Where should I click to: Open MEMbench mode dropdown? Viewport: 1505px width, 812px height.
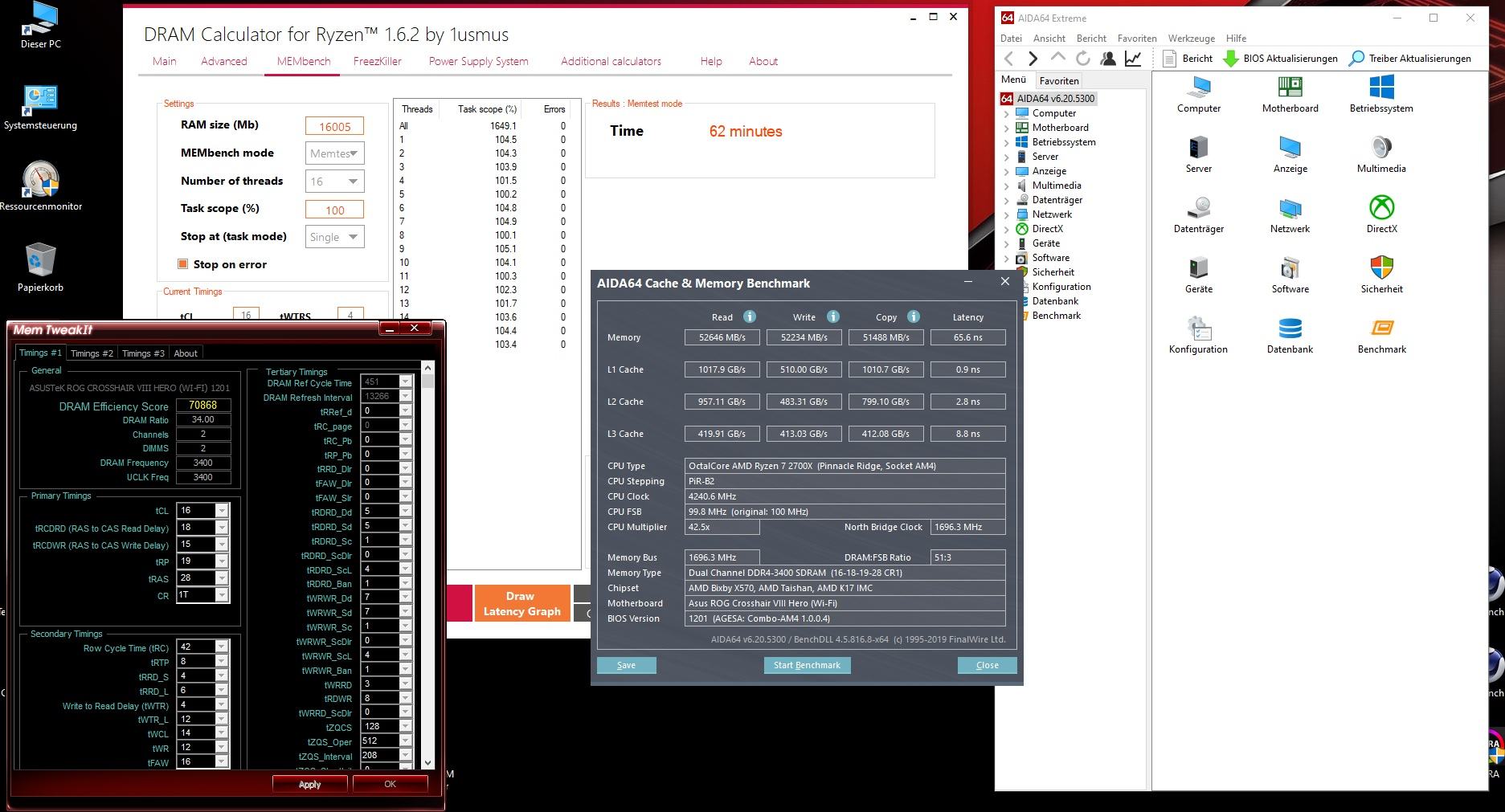point(335,153)
